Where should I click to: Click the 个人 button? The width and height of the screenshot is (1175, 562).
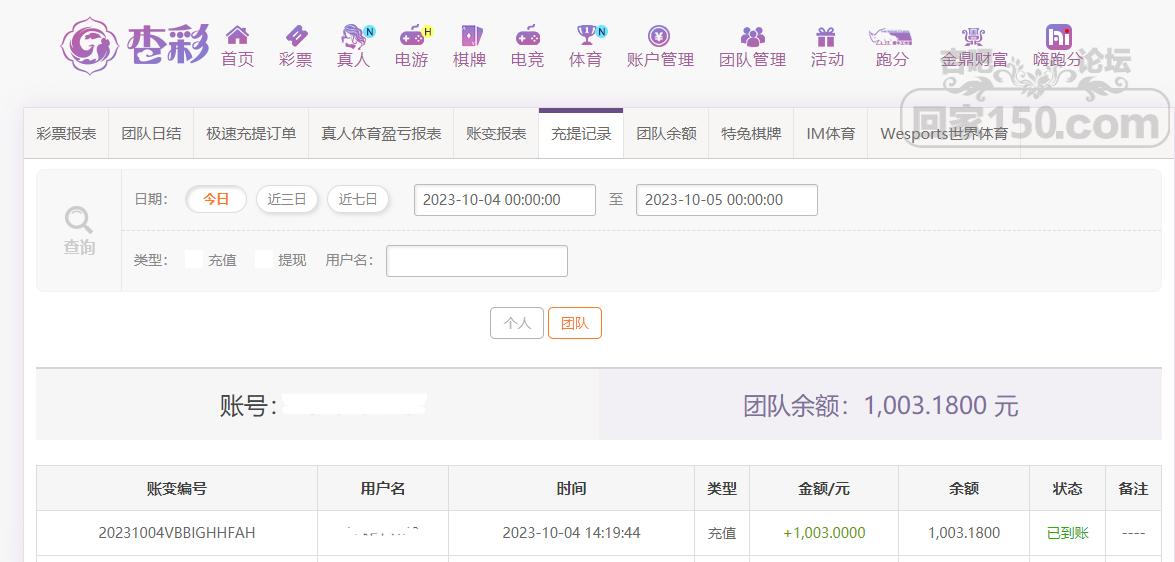[x=516, y=323]
